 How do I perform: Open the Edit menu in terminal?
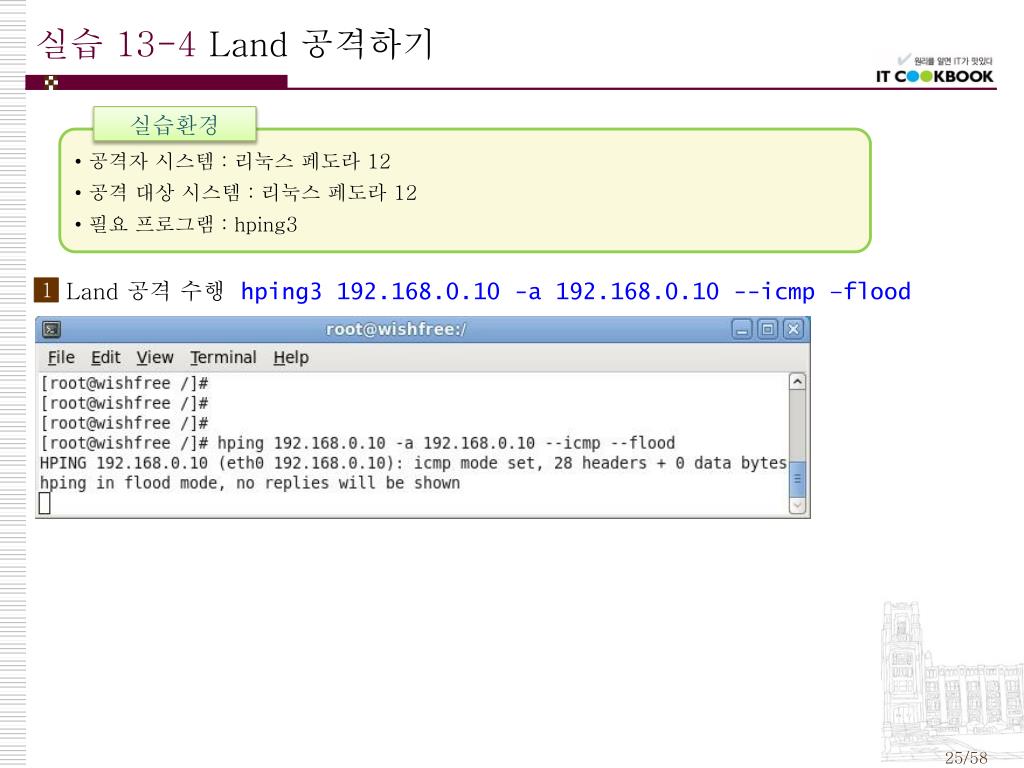click(x=105, y=357)
